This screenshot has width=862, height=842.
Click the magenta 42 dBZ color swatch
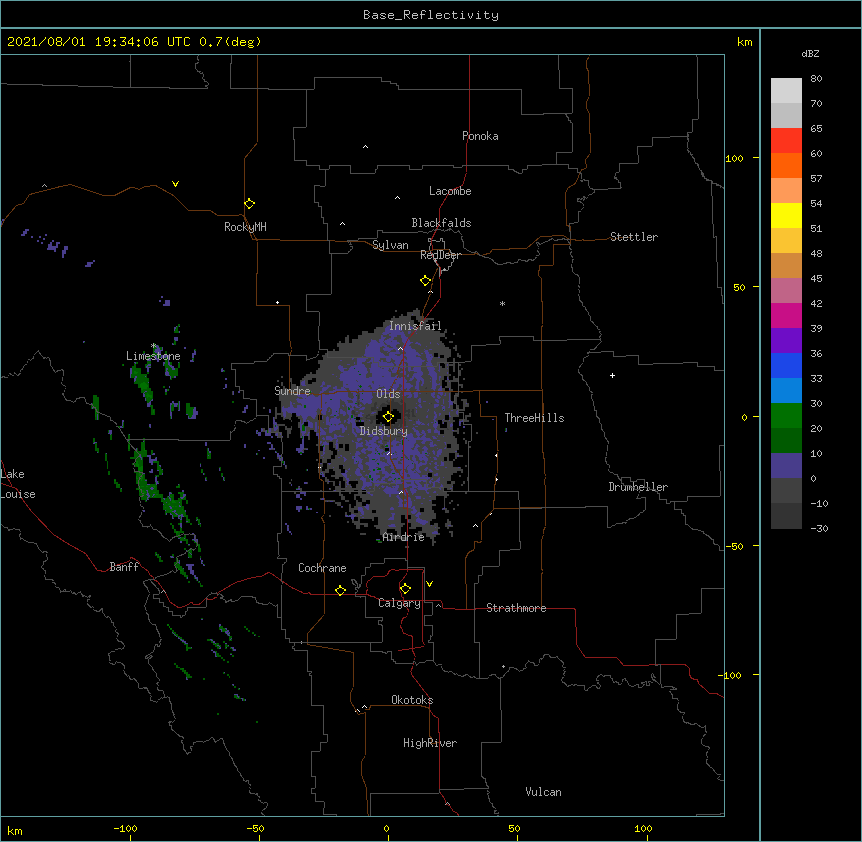[786, 315]
